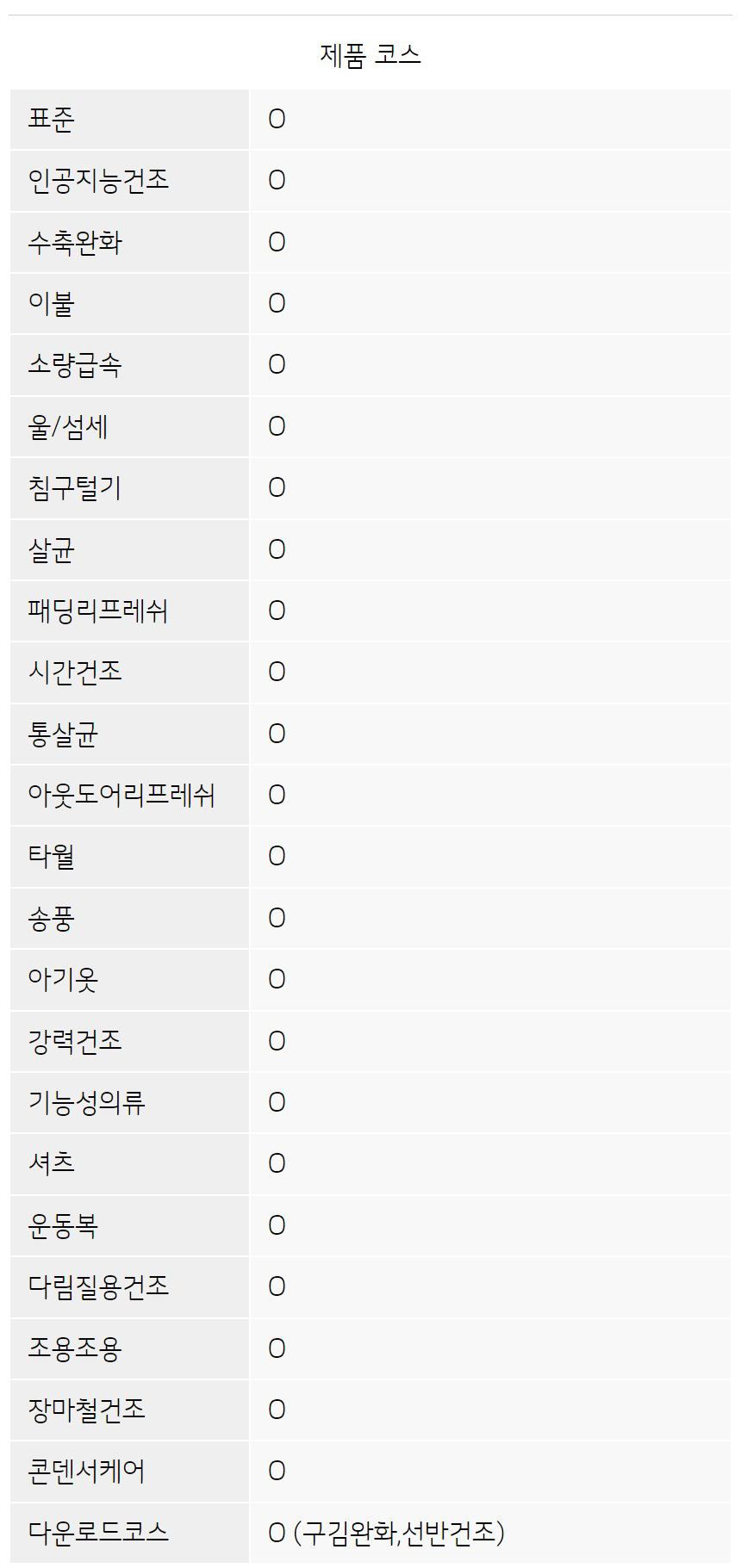741x1568 pixels.
Task: Click the 인공지능건조 course label
Action: [98, 180]
